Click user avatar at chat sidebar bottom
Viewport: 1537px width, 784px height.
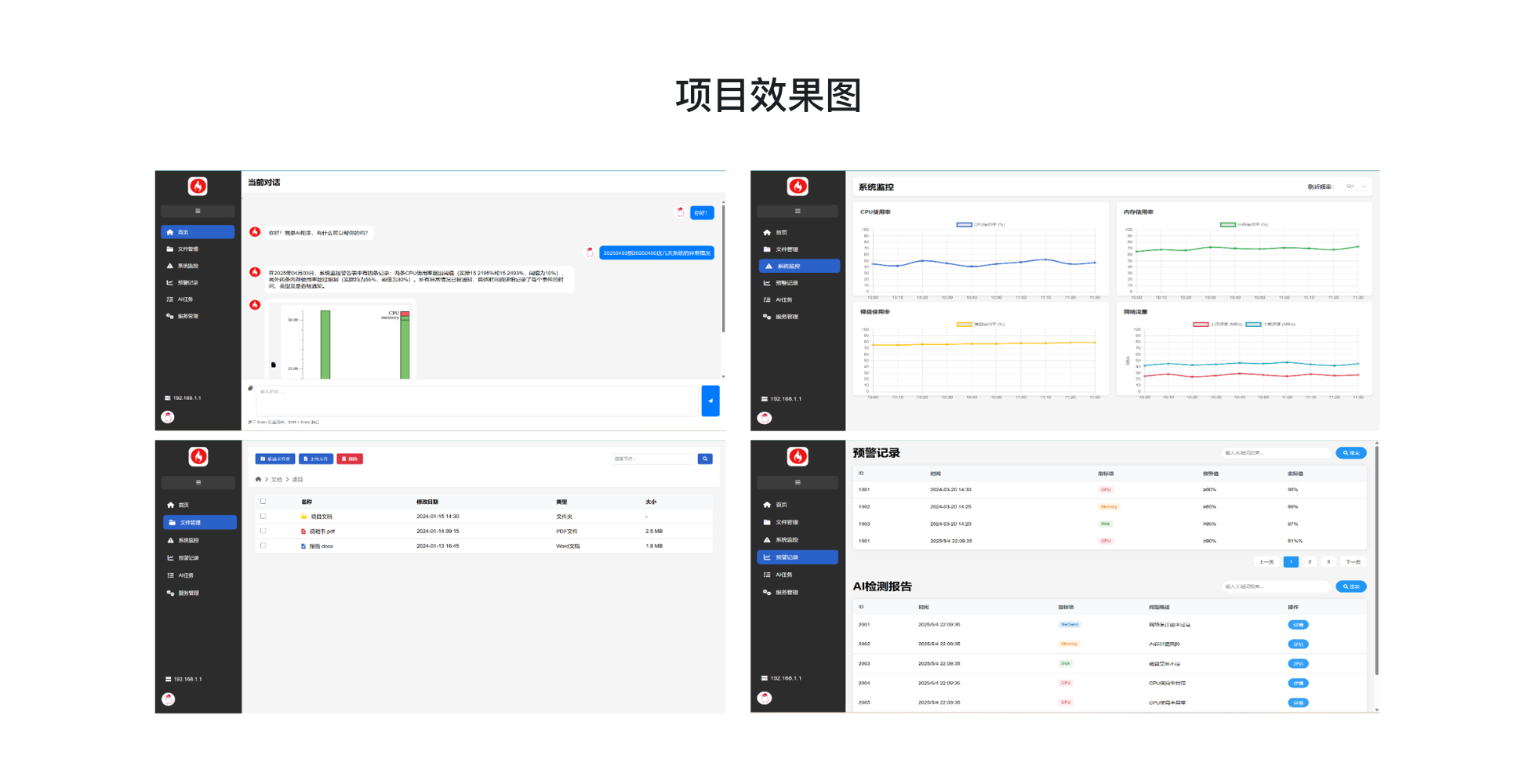(x=168, y=417)
